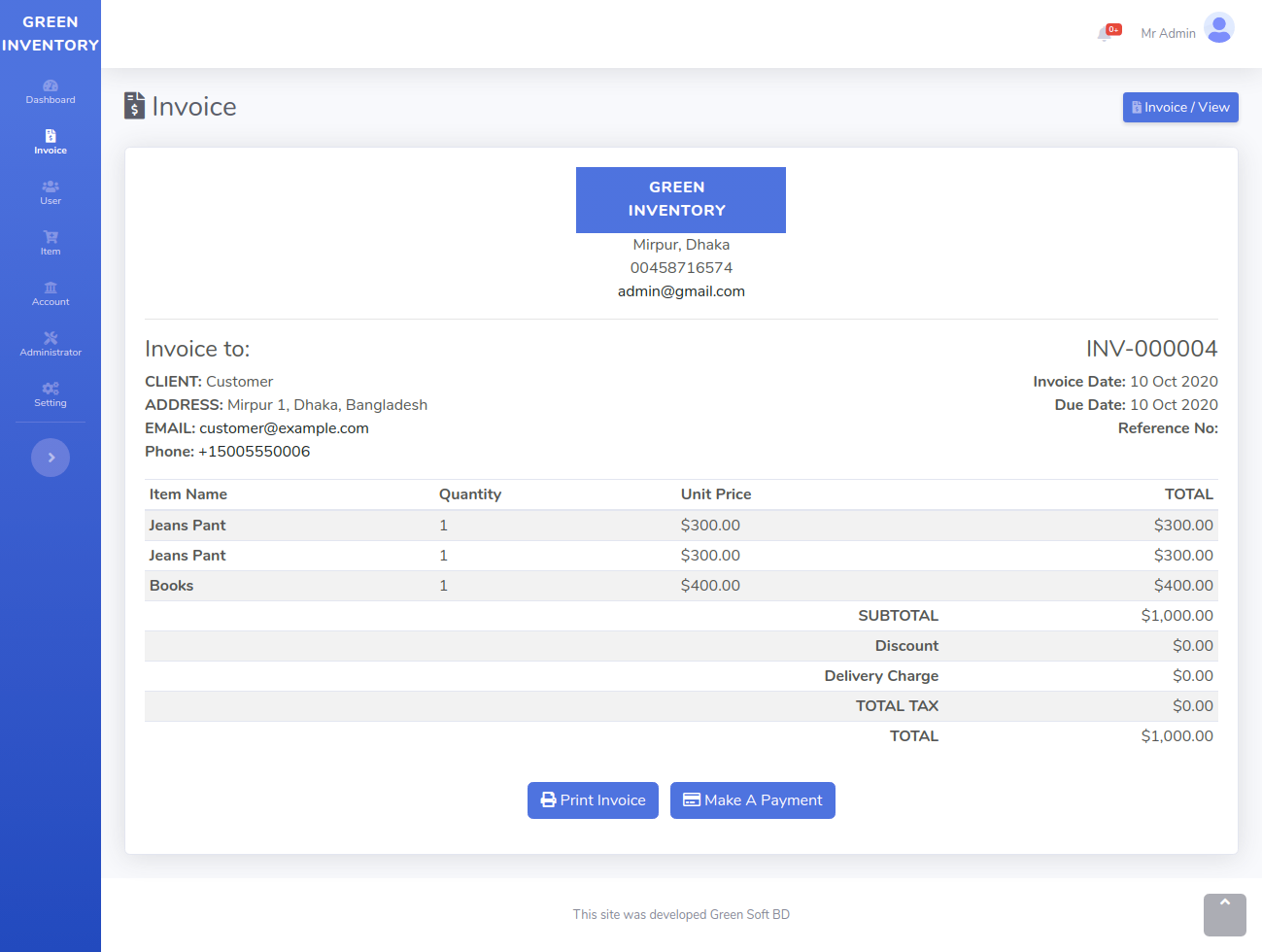This screenshot has height=952, width=1262.
Task: Click the invoice dollar icon beside page title
Action: point(133,106)
